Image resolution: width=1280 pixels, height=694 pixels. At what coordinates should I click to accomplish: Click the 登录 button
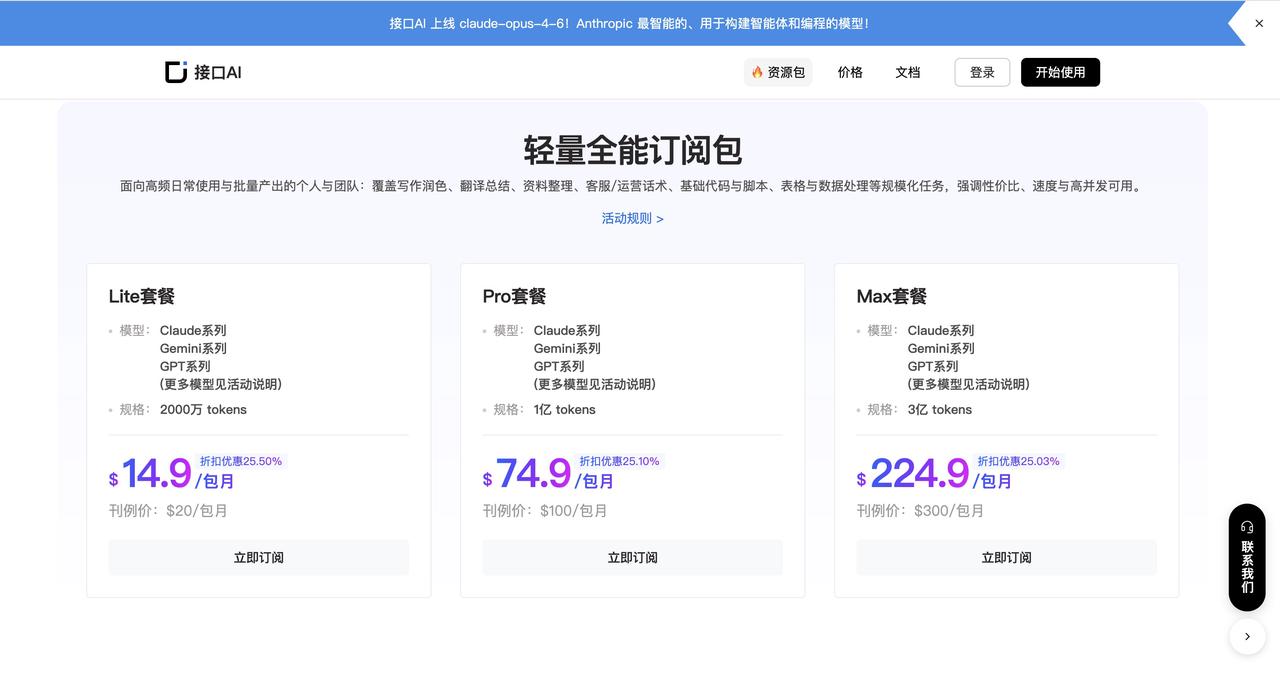click(982, 72)
